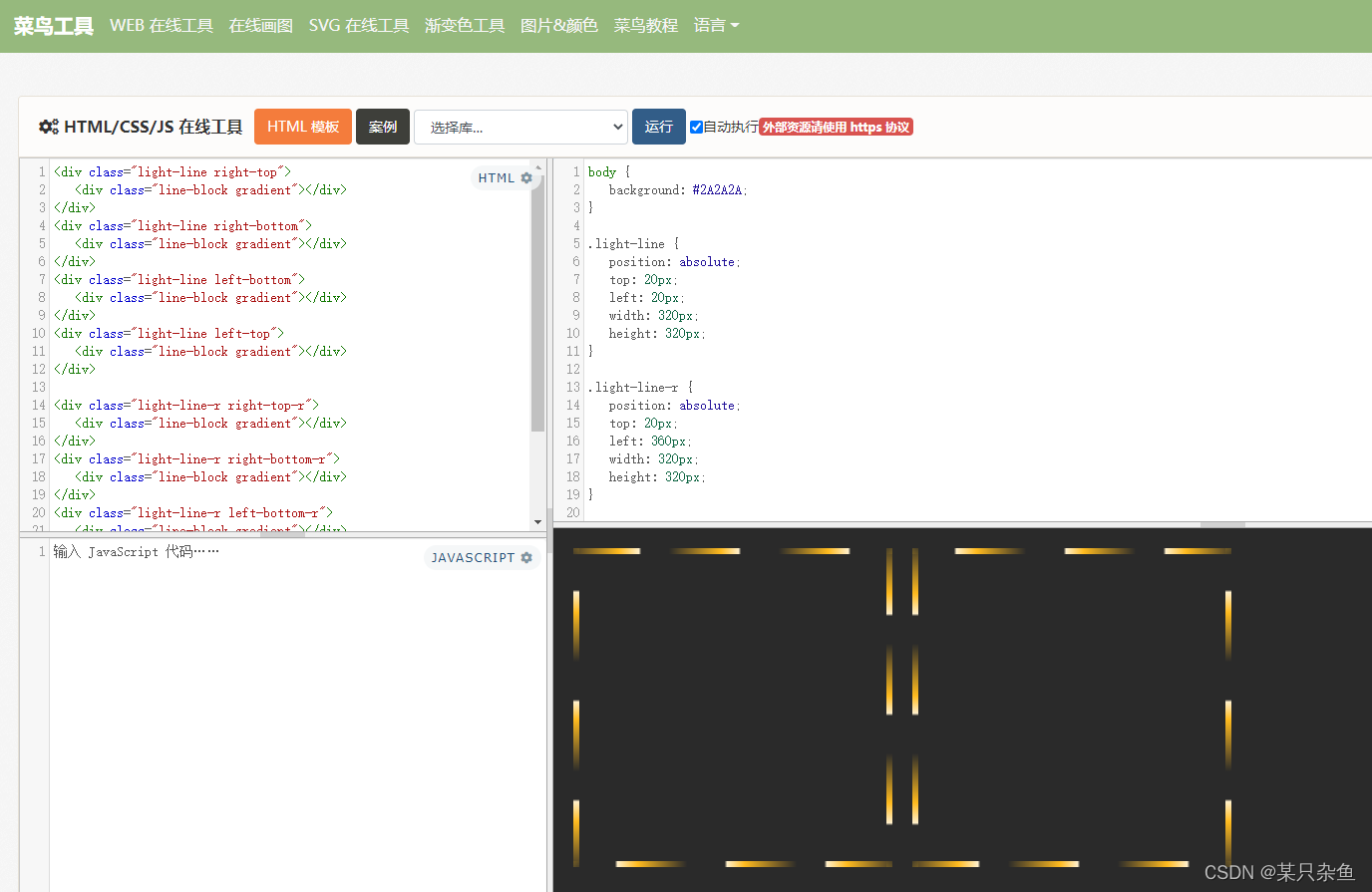Click HTML editor scrollbar down arrow
Image resolution: width=1372 pixels, height=892 pixels.
click(538, 521)
